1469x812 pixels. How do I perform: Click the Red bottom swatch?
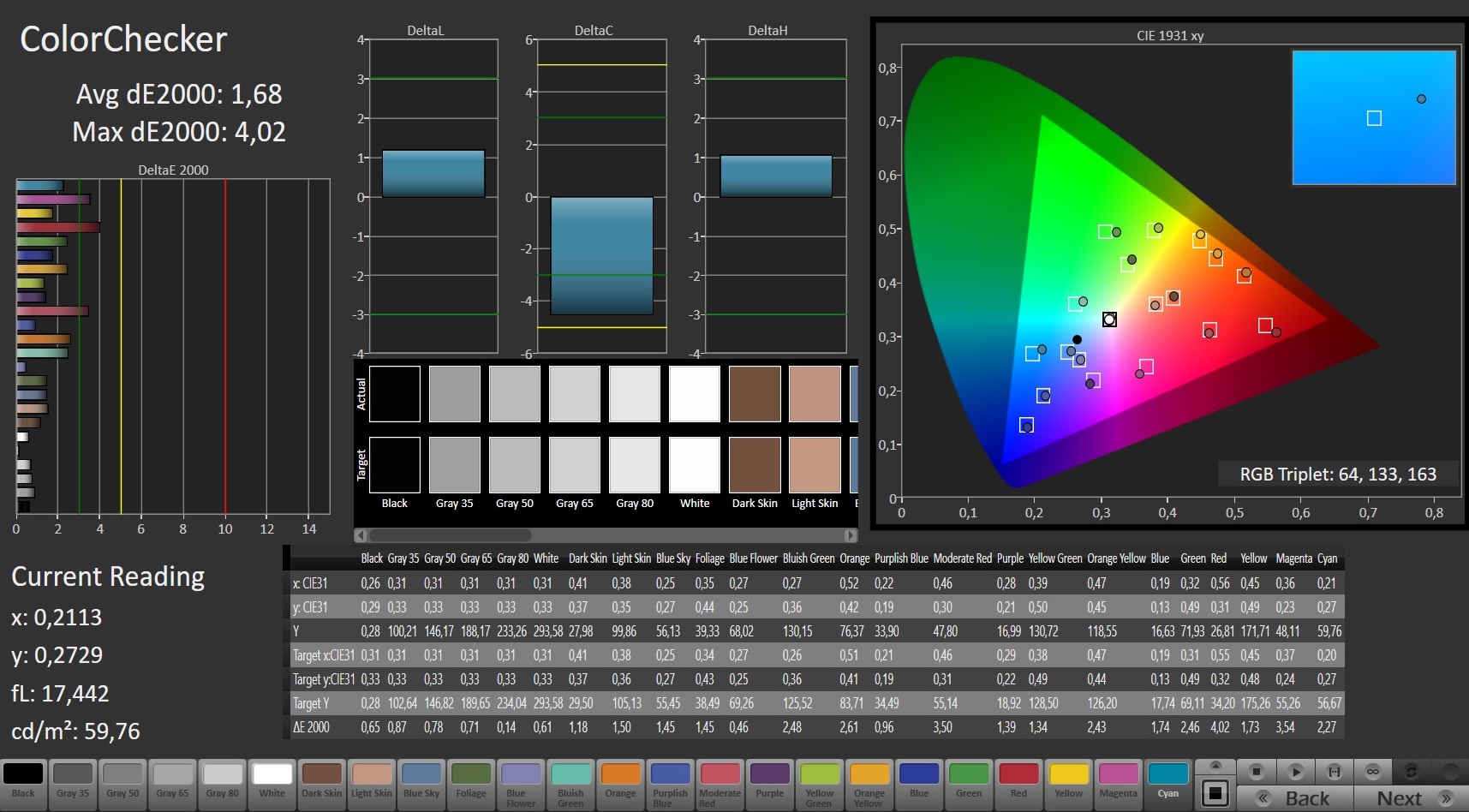click(x=1018, y=784)
